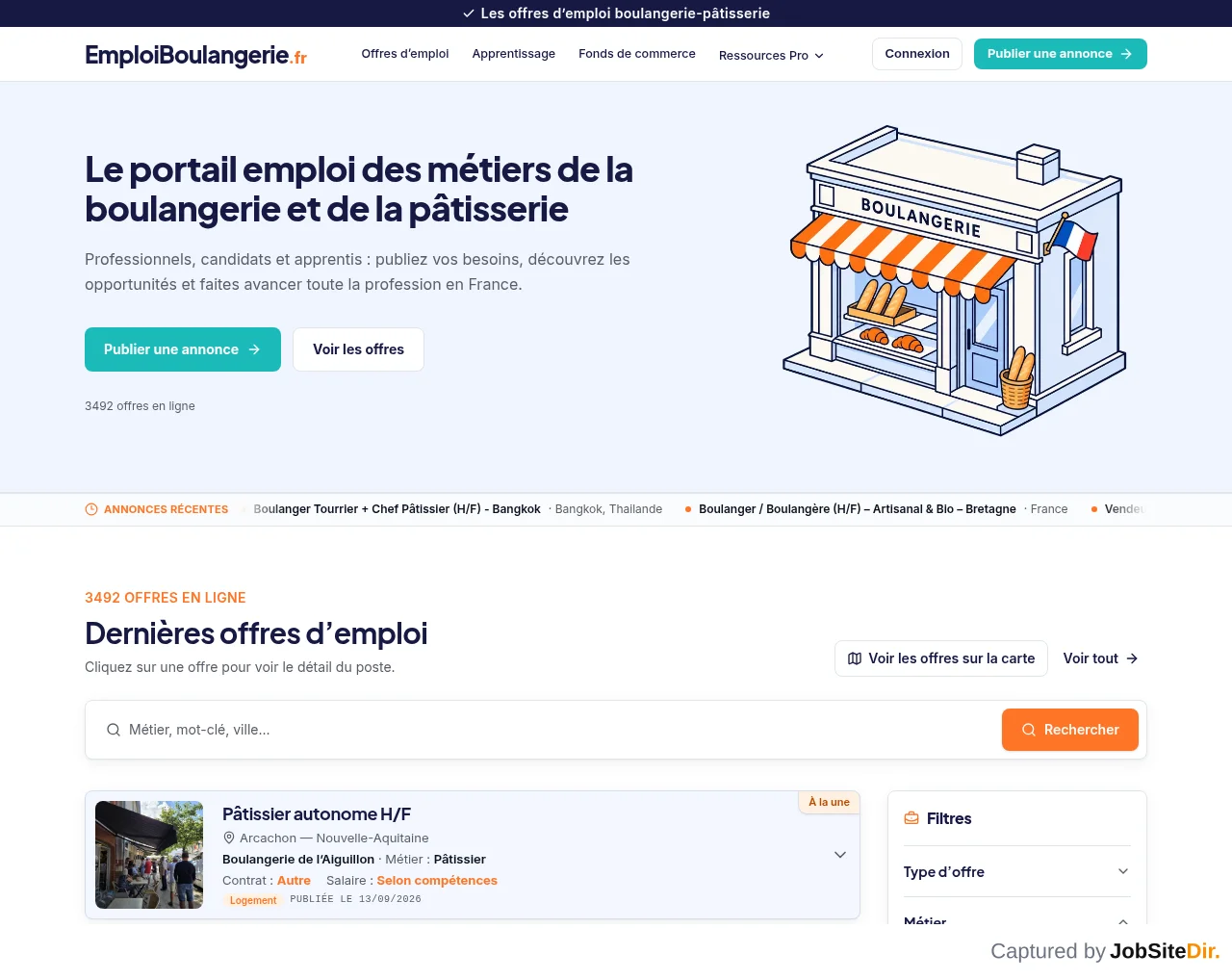The width and height of the screenshot is (1232, 980).
Task: Click the Pâtissier autonome H/F job title
Action: point(317,814)
